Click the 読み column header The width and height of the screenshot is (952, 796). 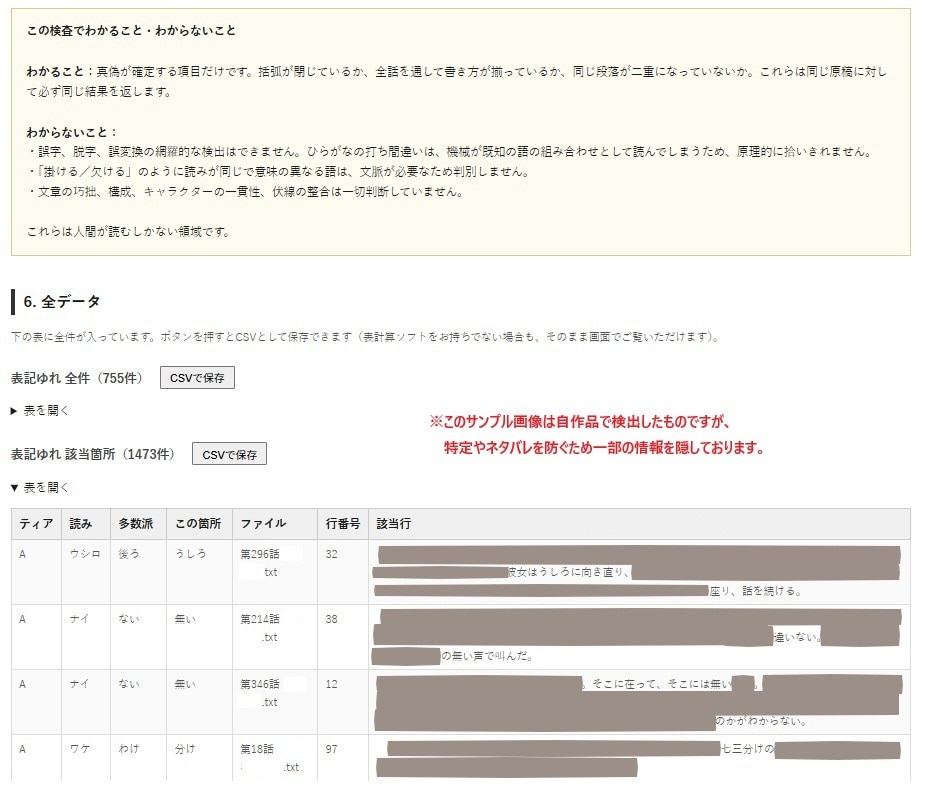pyautogui.click(x=86, y=523)
